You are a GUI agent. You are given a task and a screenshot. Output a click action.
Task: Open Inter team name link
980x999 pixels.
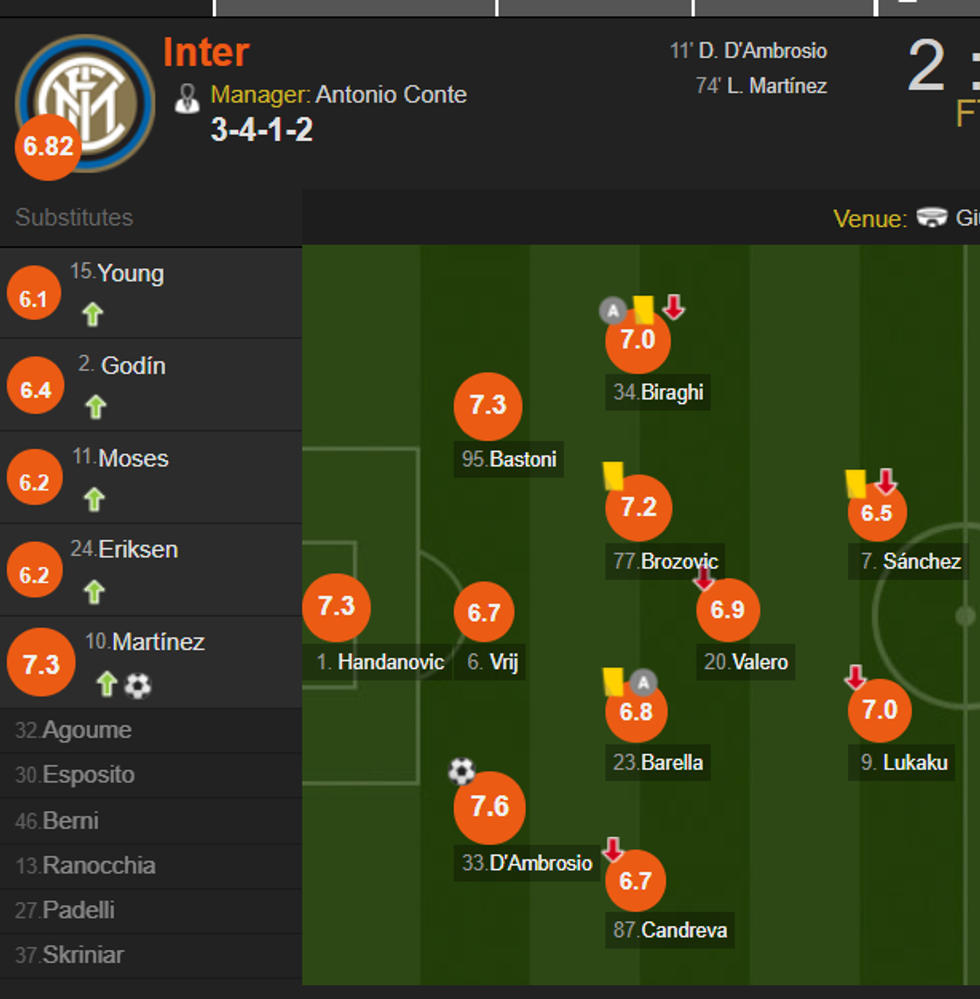206,52
